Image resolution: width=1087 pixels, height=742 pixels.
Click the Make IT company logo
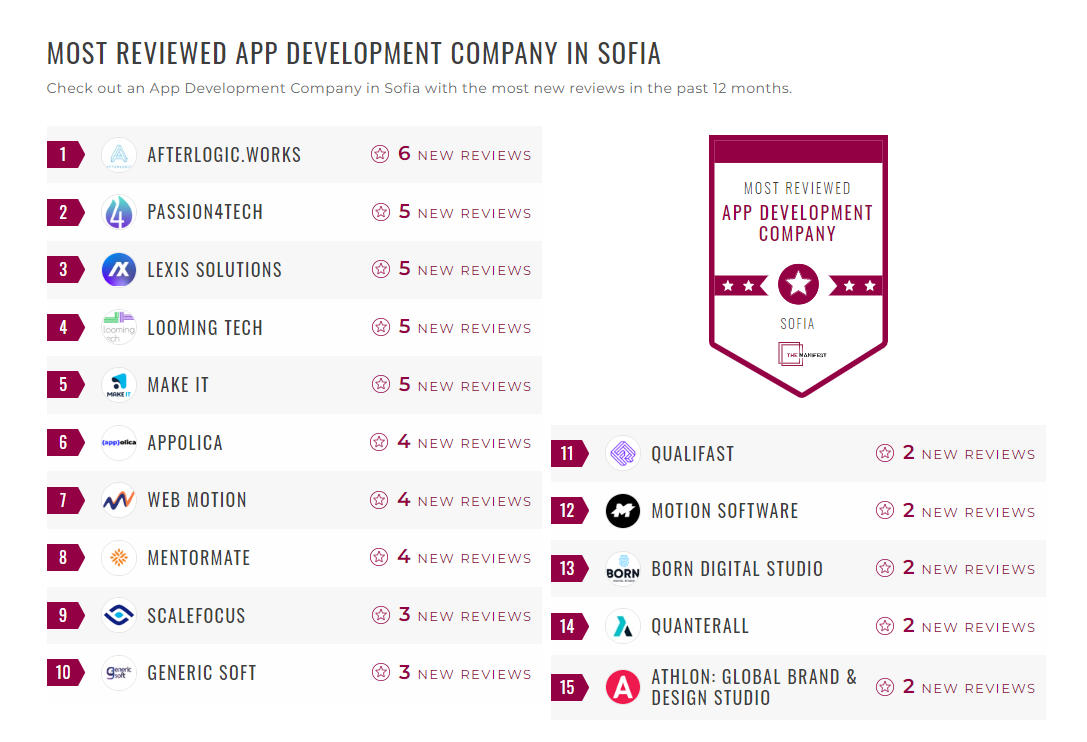pyautogui.click(x=119, y=385)
